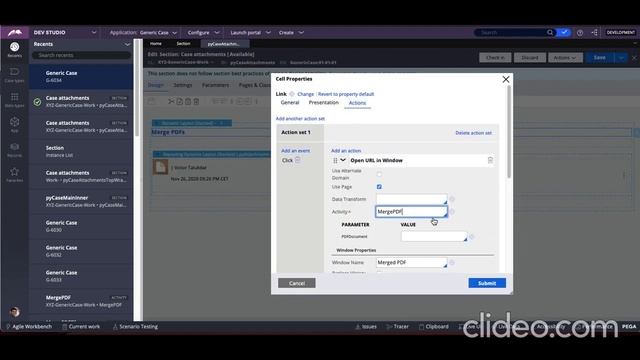The image size is (640, 360).
Task: Click the operator avatar at bottom left
Action: pyautogui.click(x=15, y=312)
